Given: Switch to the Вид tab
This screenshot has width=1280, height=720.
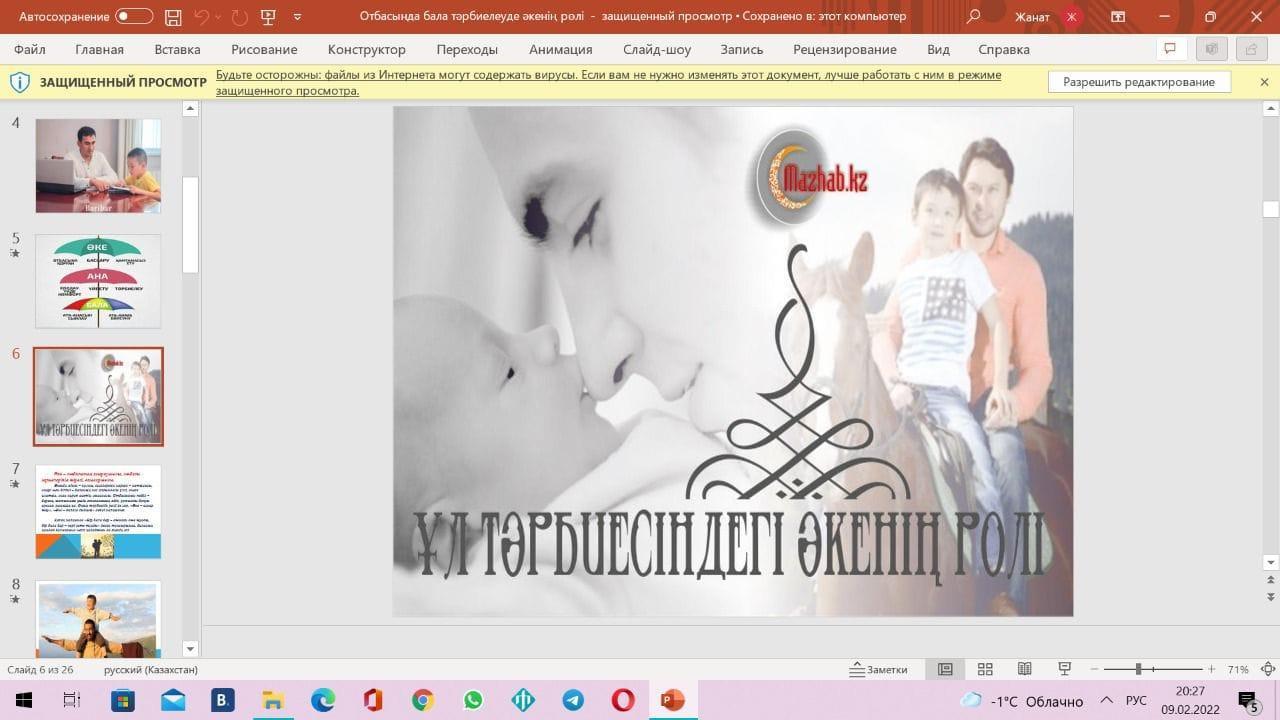Looking at the screenshot, I should [938, 49].
